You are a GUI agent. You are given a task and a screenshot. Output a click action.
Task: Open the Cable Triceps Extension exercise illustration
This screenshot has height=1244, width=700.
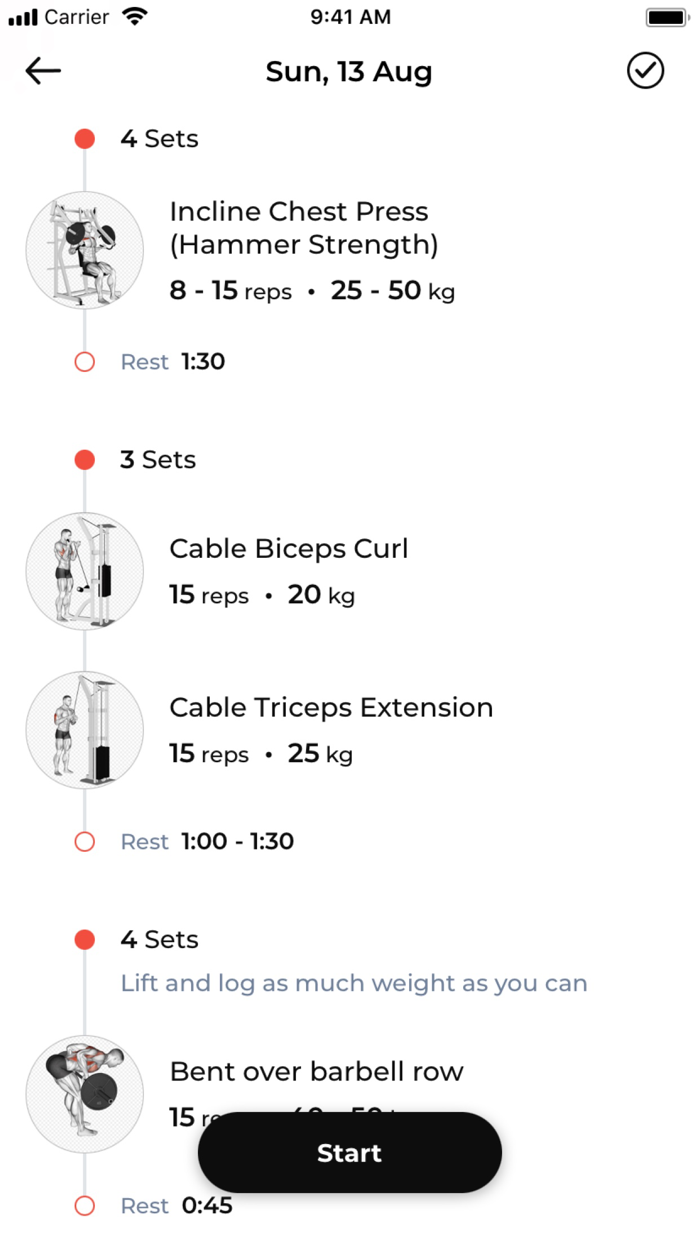pos(85,730)
